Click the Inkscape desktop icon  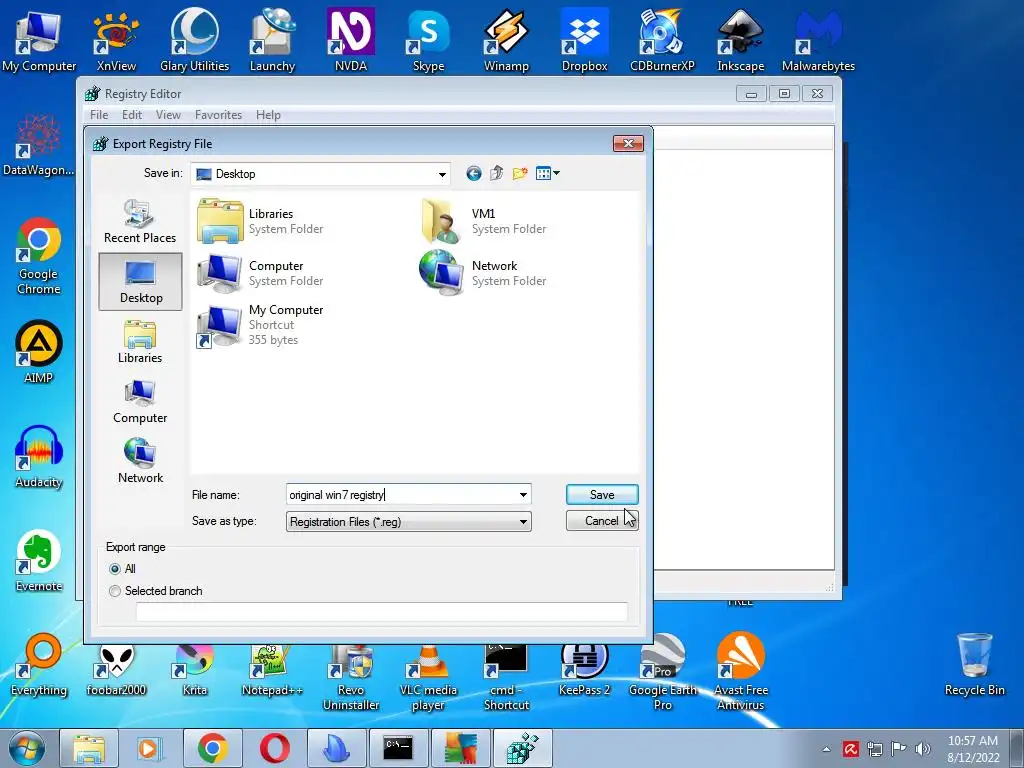[x=741, y=40]
